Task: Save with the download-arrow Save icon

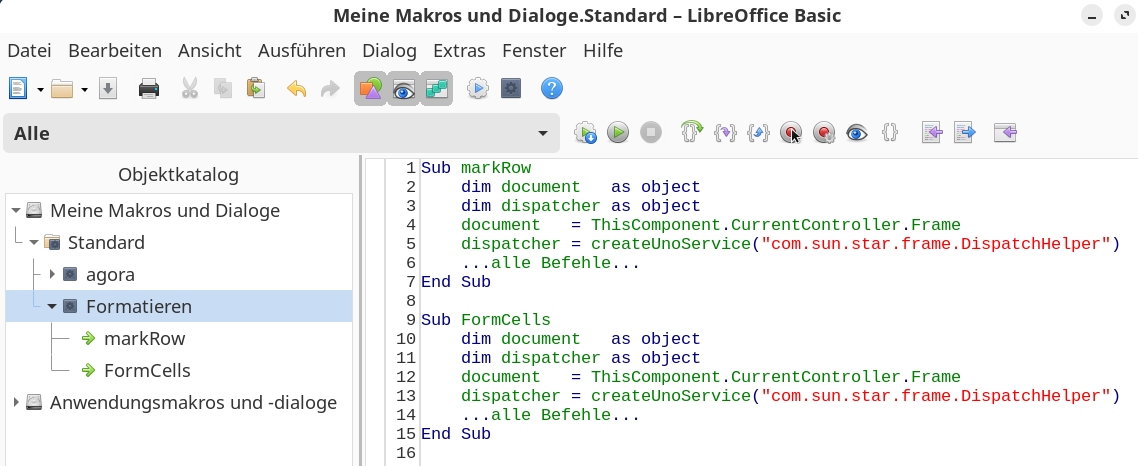Action: coord(108,89)
